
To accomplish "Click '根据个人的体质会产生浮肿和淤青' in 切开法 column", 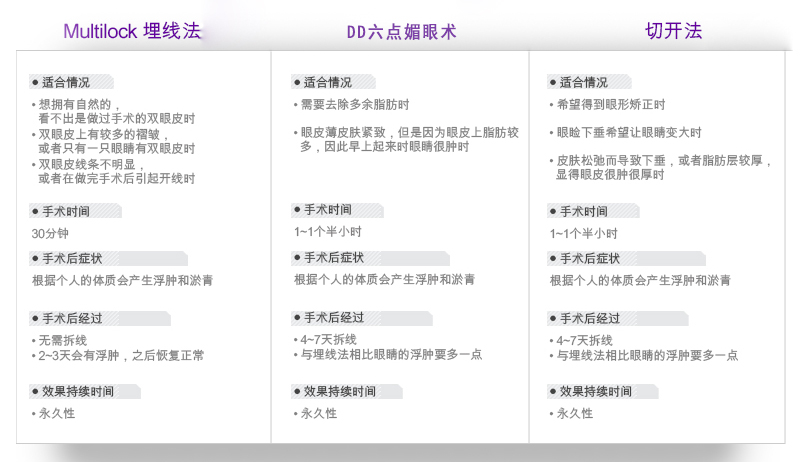I will click(640, 281).
